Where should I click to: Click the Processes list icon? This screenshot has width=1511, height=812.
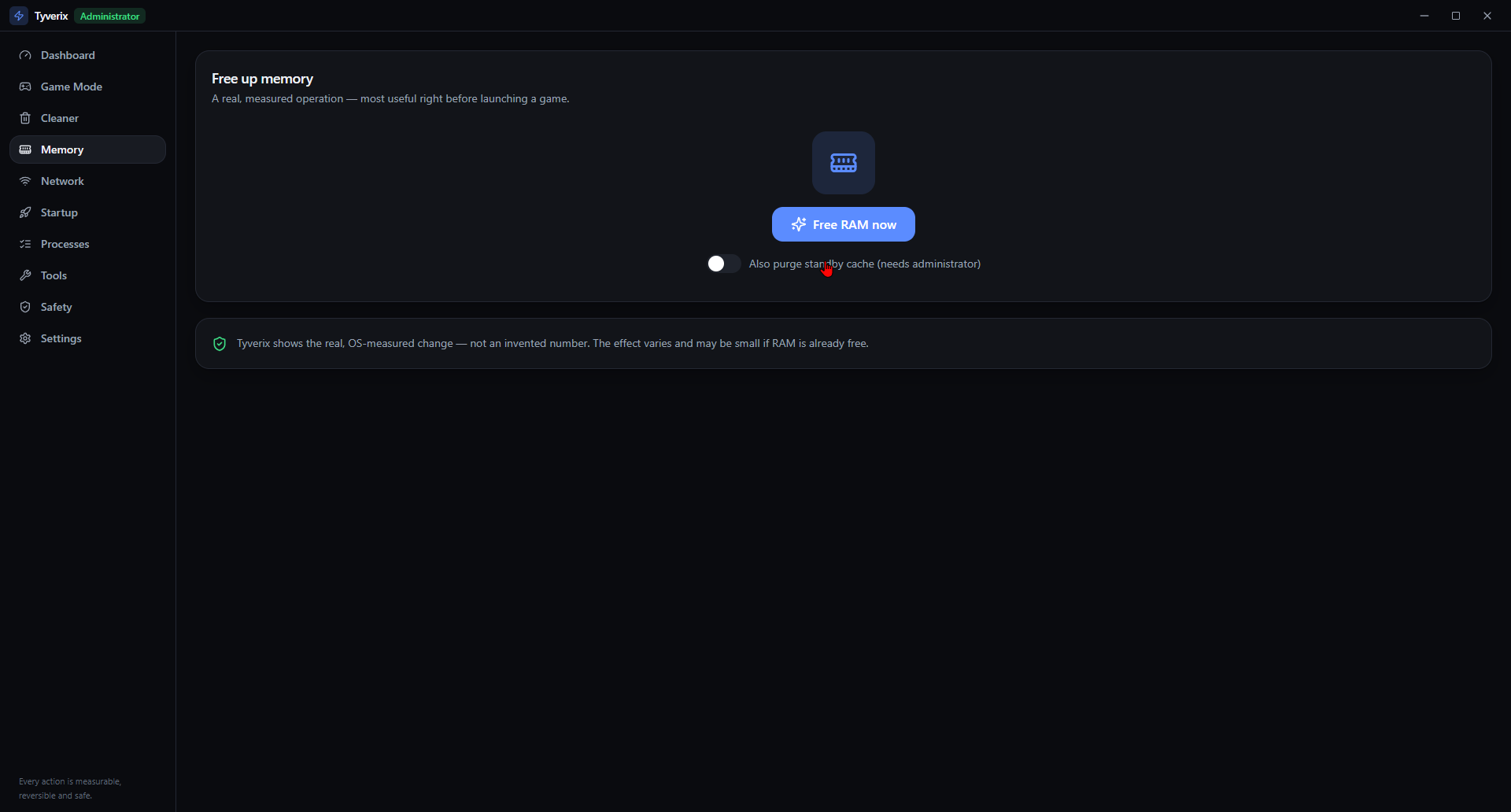coord(25,244)
